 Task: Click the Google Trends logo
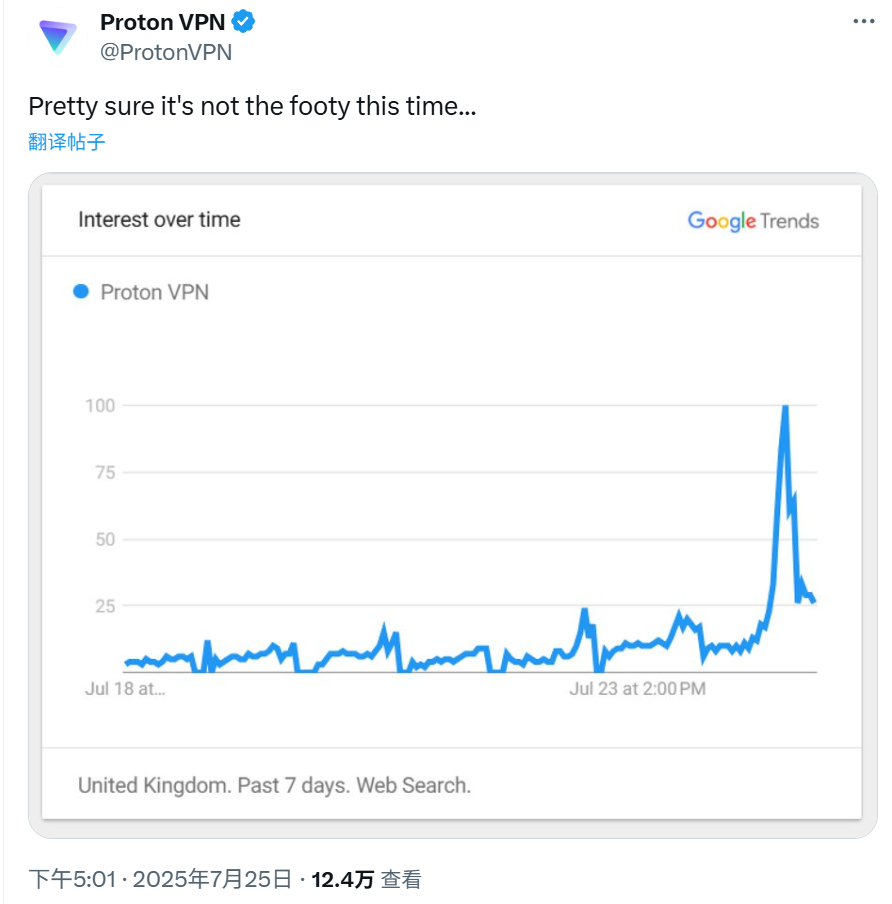pos(753,221)
